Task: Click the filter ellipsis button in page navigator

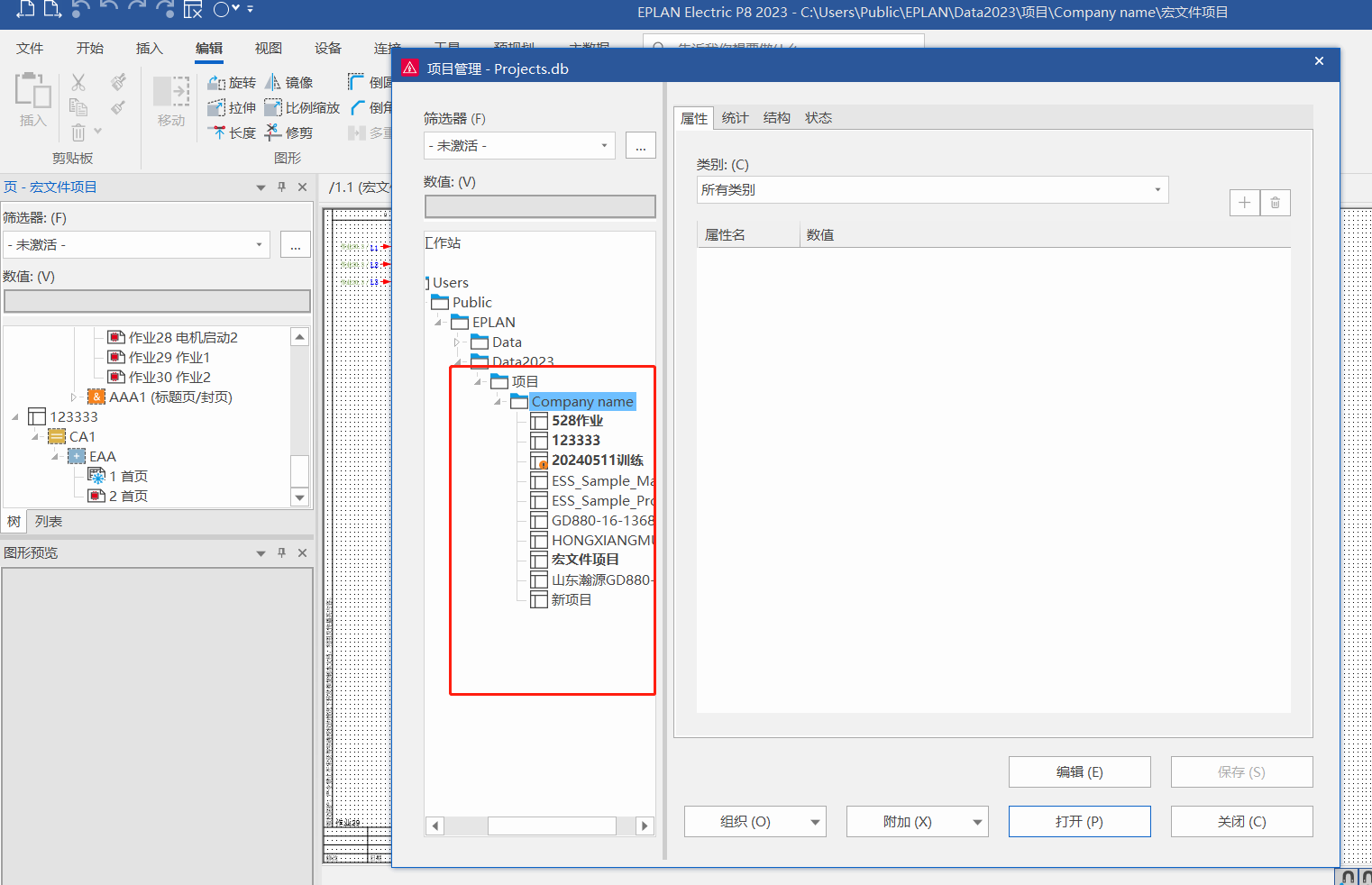Action: tap(296, 245)
